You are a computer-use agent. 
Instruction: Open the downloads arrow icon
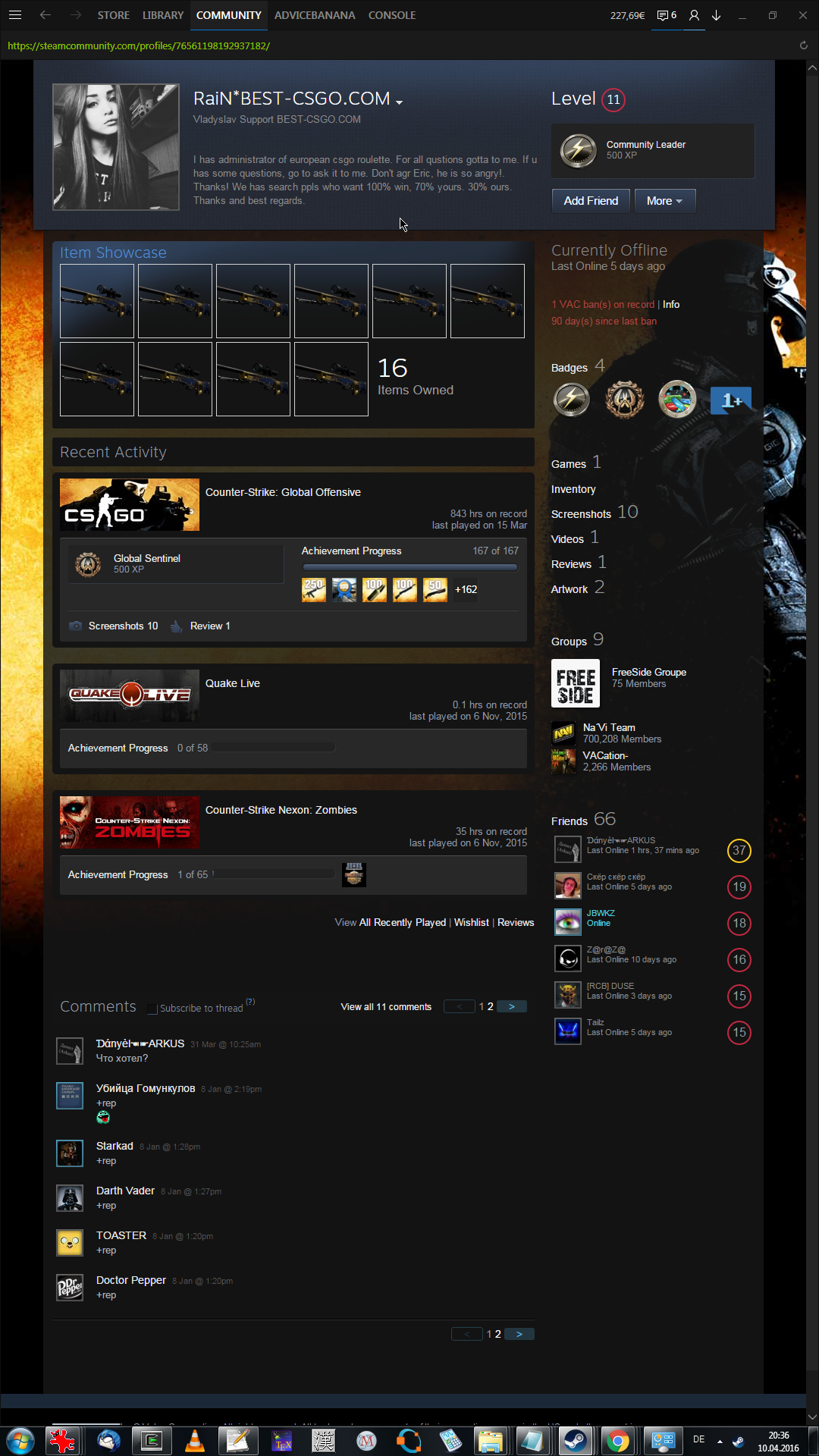pos(716,15)
